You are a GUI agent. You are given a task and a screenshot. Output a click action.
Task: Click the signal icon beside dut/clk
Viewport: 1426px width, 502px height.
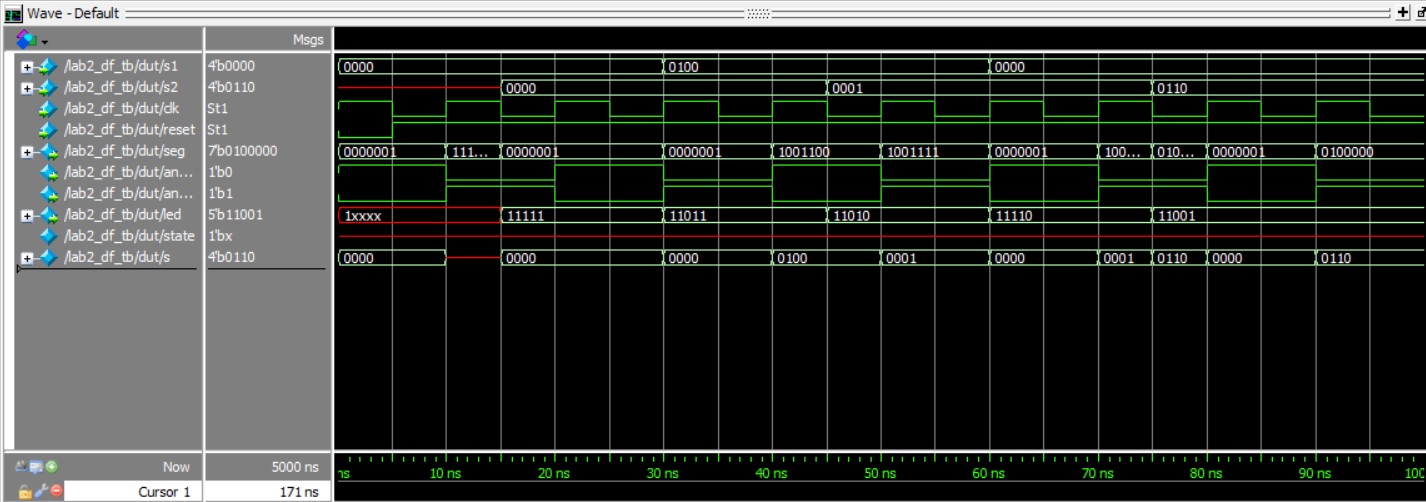click(47, 109)
